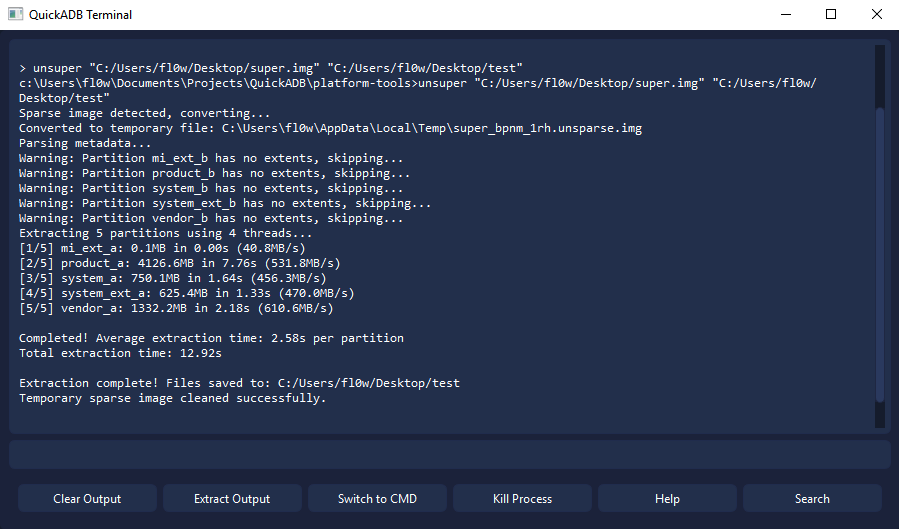899x529 pixels.
Task: Click "Total extraction time: 12.92s"
Action: (x=120, y=352)
